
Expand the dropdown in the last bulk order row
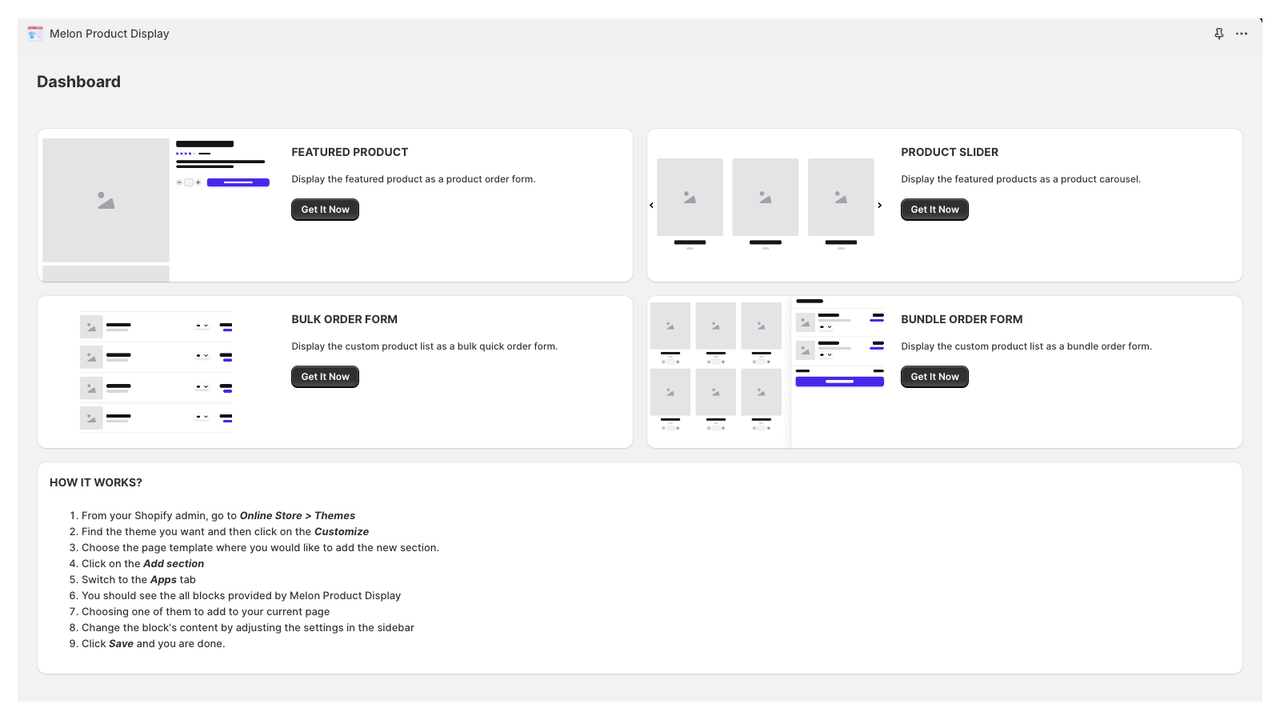coord(202,418)
